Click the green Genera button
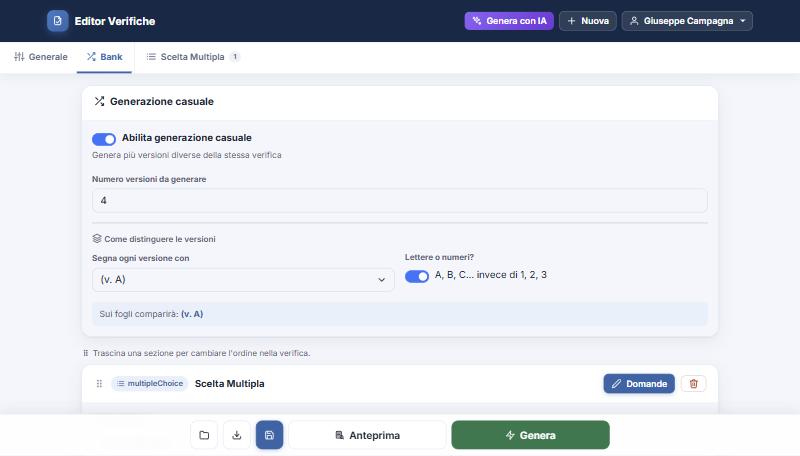Image resolution: width=800 pixels, height=456 pixels. (x=531, y=435)
